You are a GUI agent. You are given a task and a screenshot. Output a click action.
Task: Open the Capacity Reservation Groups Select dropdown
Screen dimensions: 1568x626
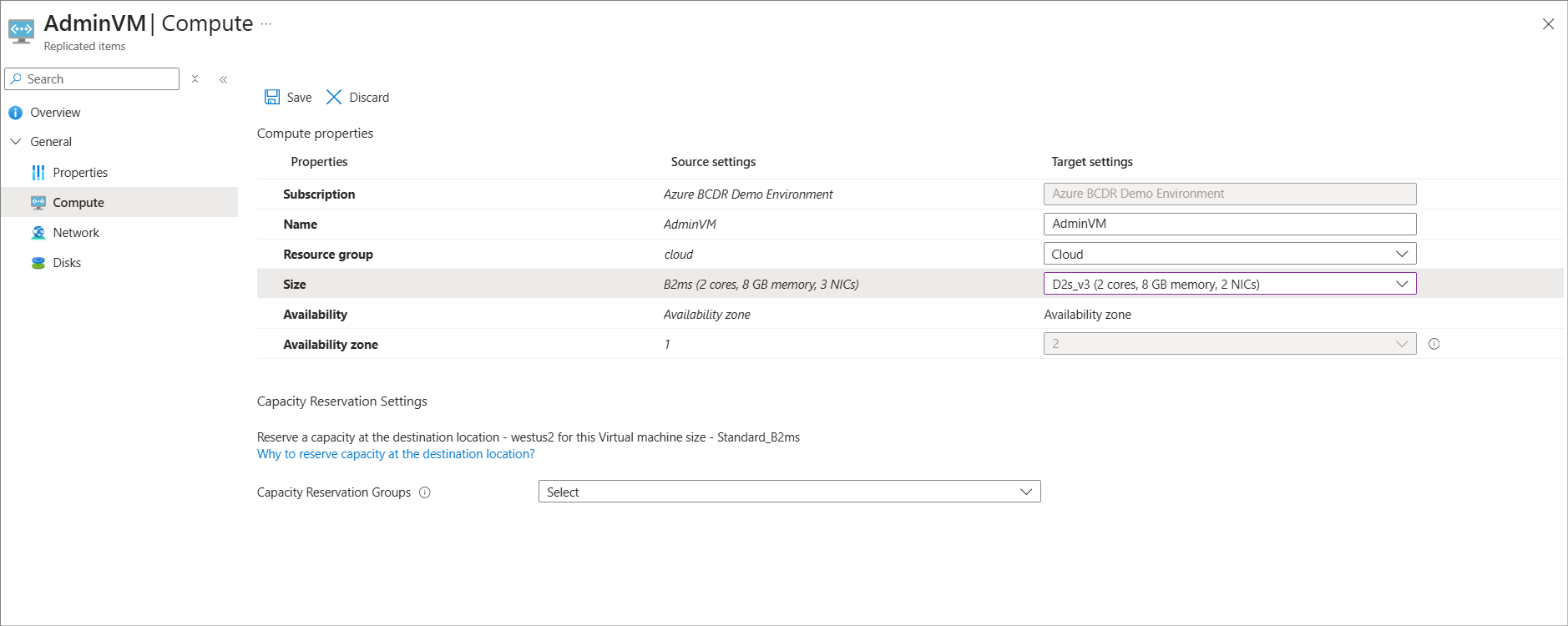point(789,492)
